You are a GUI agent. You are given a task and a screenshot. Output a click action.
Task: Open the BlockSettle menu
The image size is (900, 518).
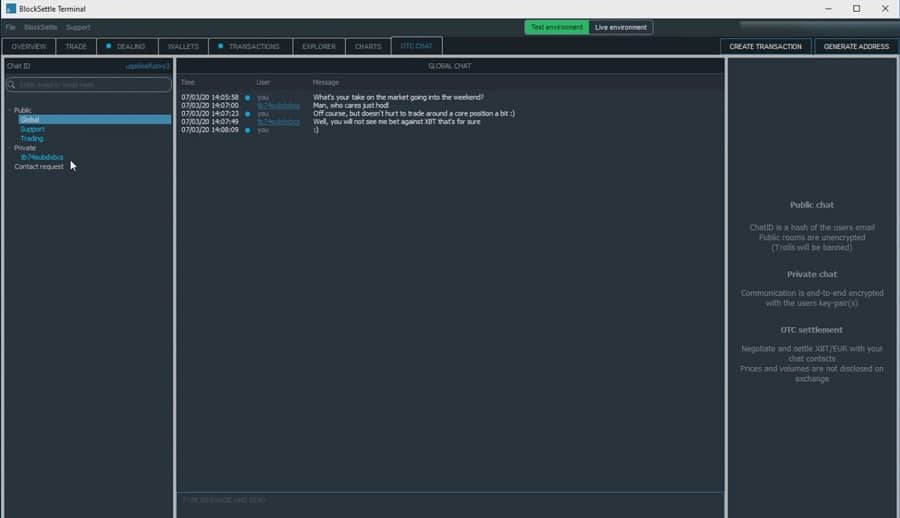40,27
